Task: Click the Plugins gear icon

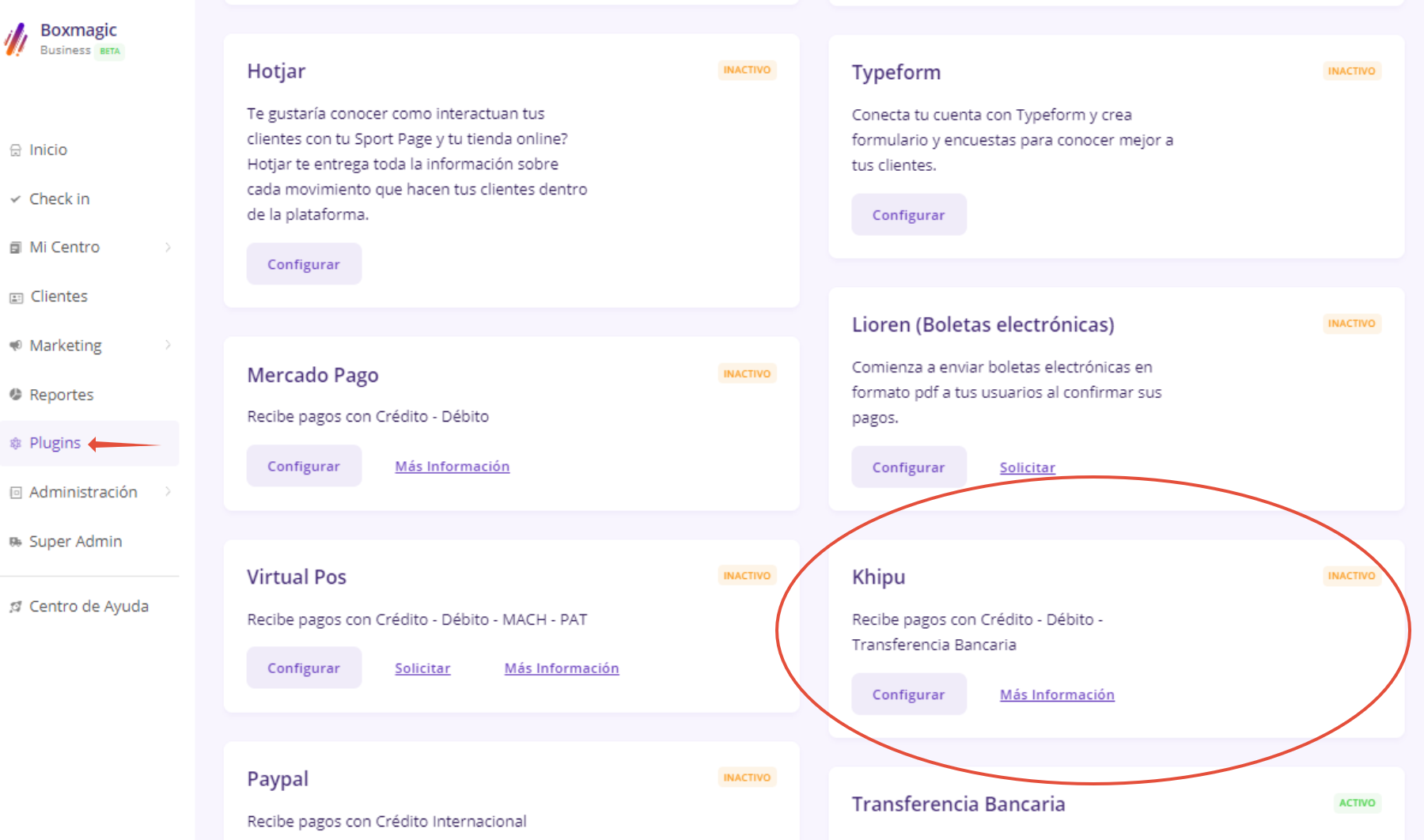Action: coord(15,443)
